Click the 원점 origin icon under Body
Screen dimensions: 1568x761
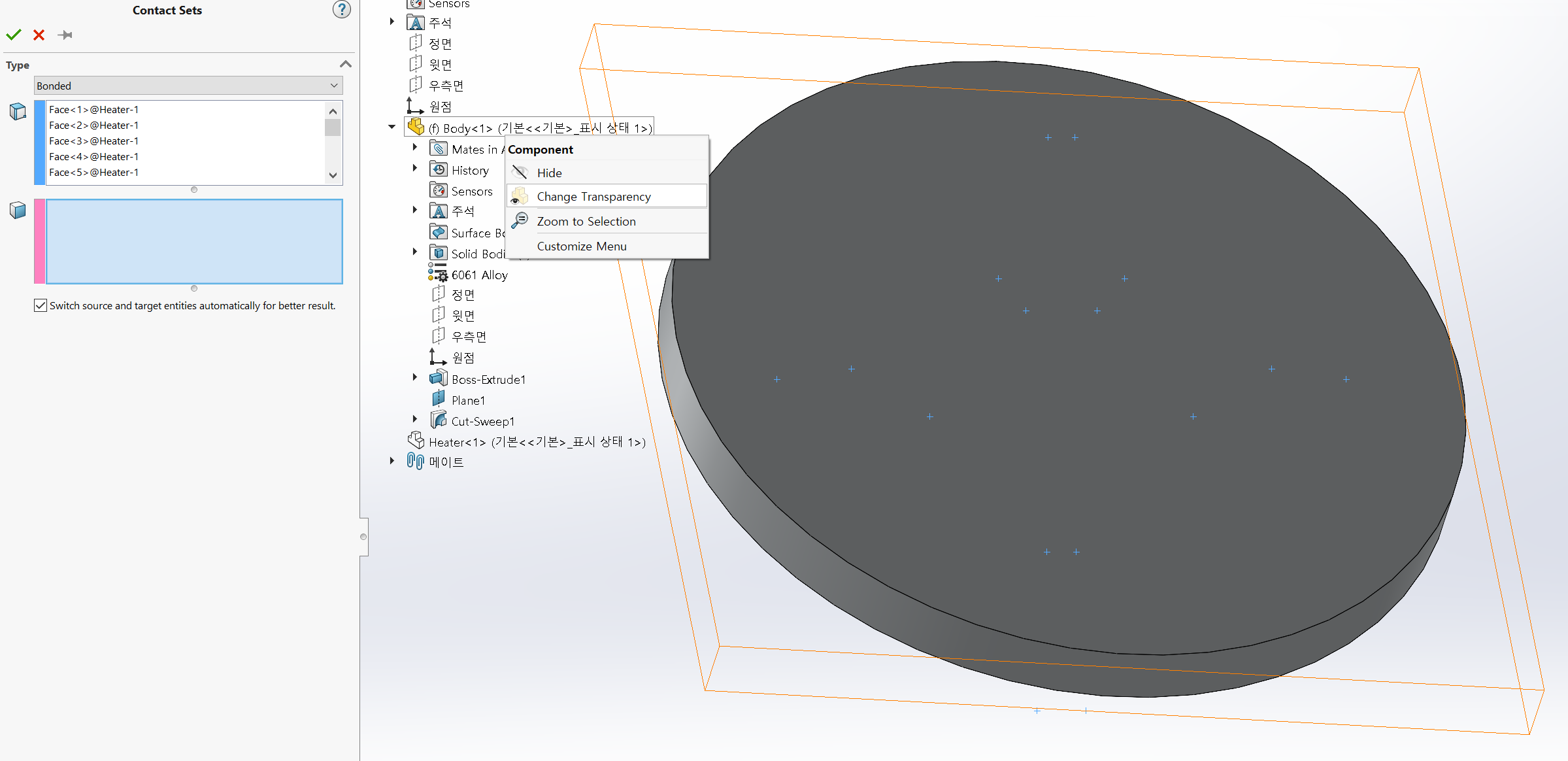pos(438,357)
